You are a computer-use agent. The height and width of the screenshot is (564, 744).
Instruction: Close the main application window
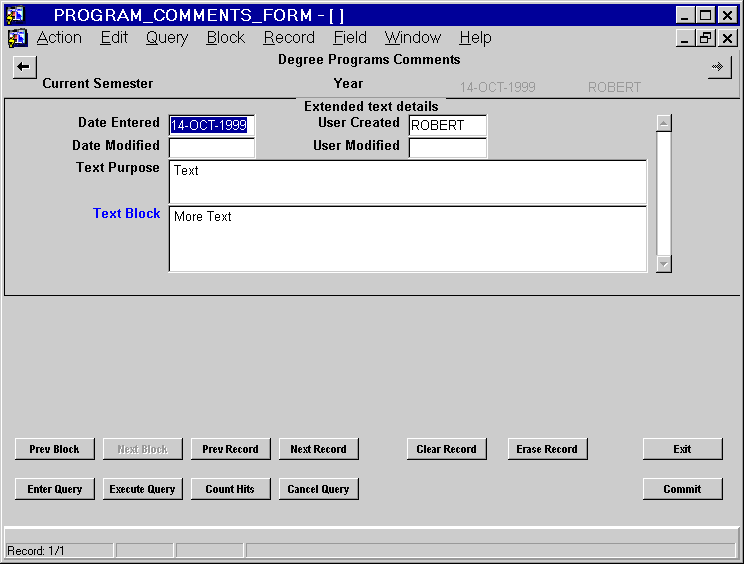(x=727, y=15)
